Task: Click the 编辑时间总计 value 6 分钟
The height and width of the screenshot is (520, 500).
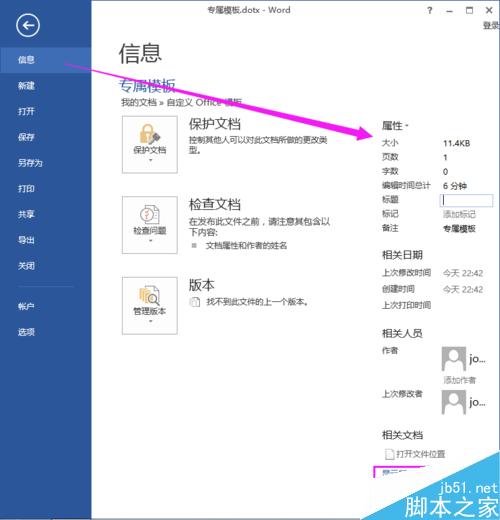Action: click(455, 186)
